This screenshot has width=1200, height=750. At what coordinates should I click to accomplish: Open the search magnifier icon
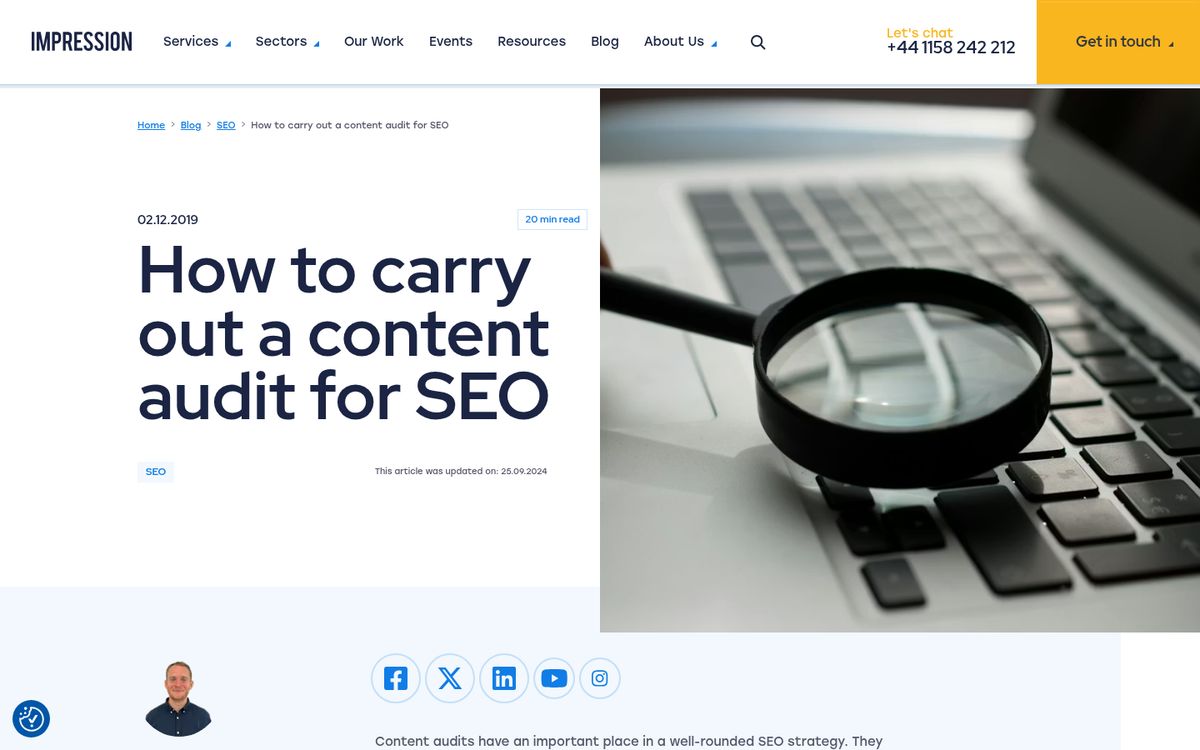(x=758, y=42)
